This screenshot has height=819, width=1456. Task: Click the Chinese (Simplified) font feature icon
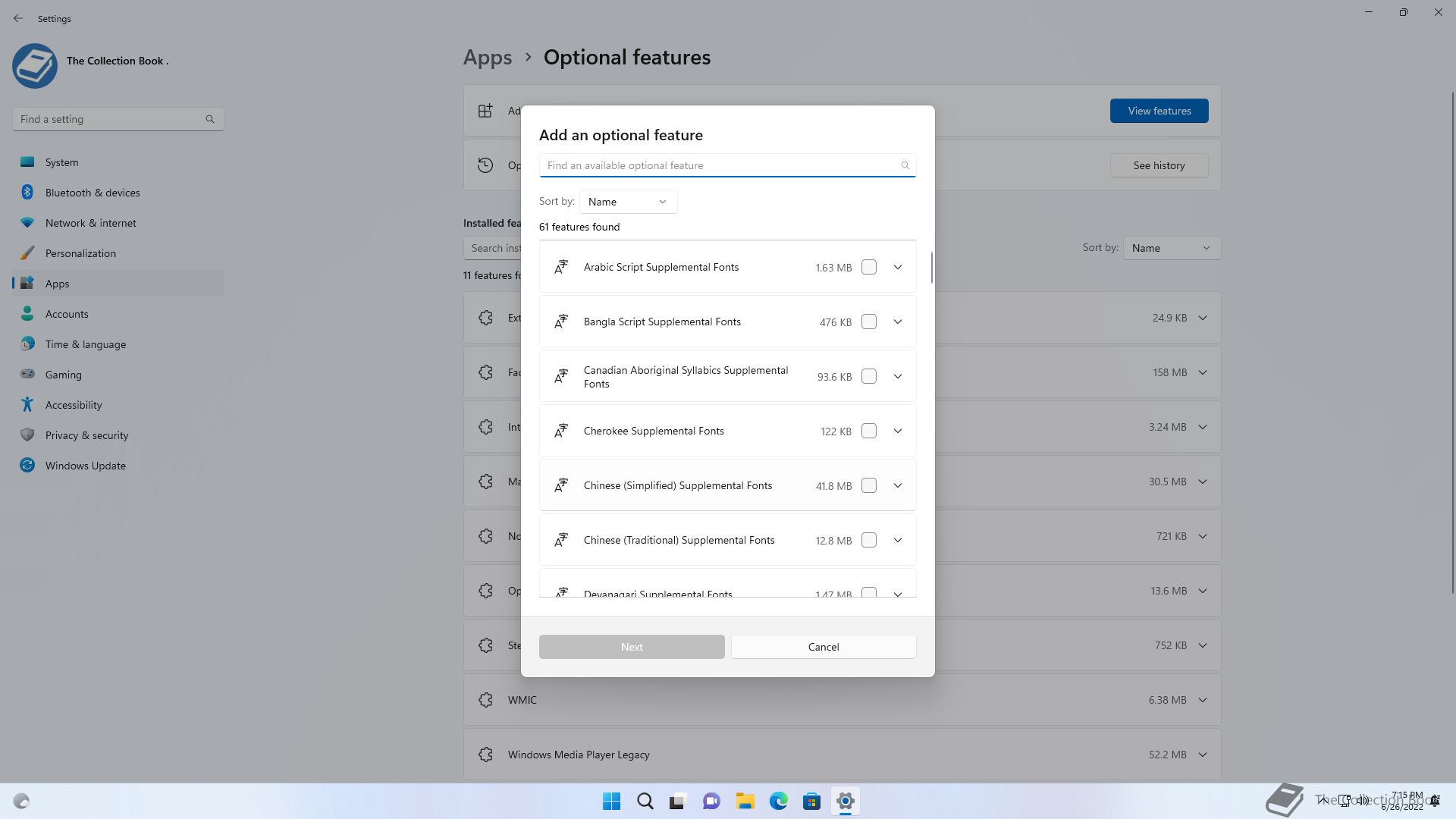(561, 485)
